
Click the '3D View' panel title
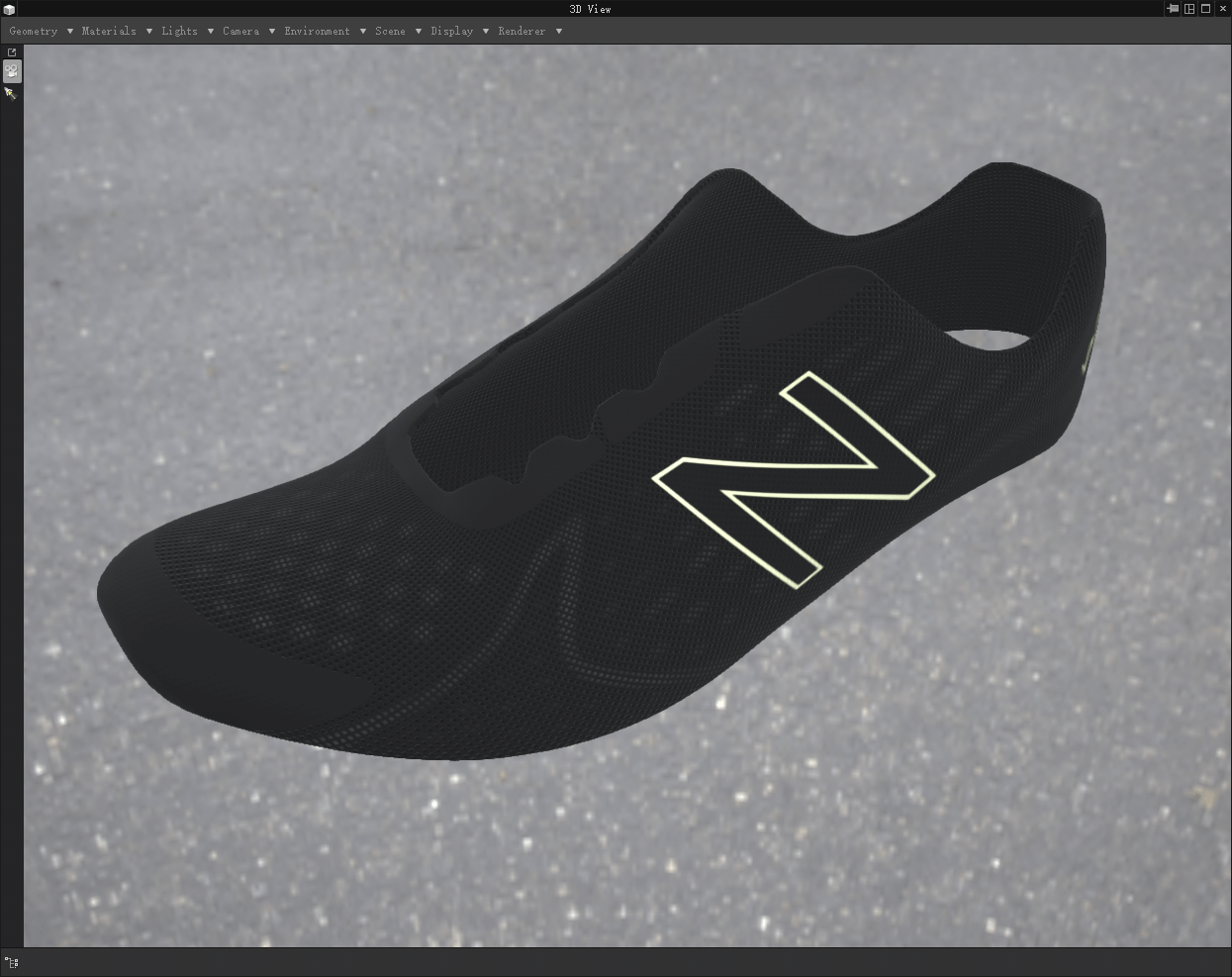pyautogui.click(x=591, y=9)
